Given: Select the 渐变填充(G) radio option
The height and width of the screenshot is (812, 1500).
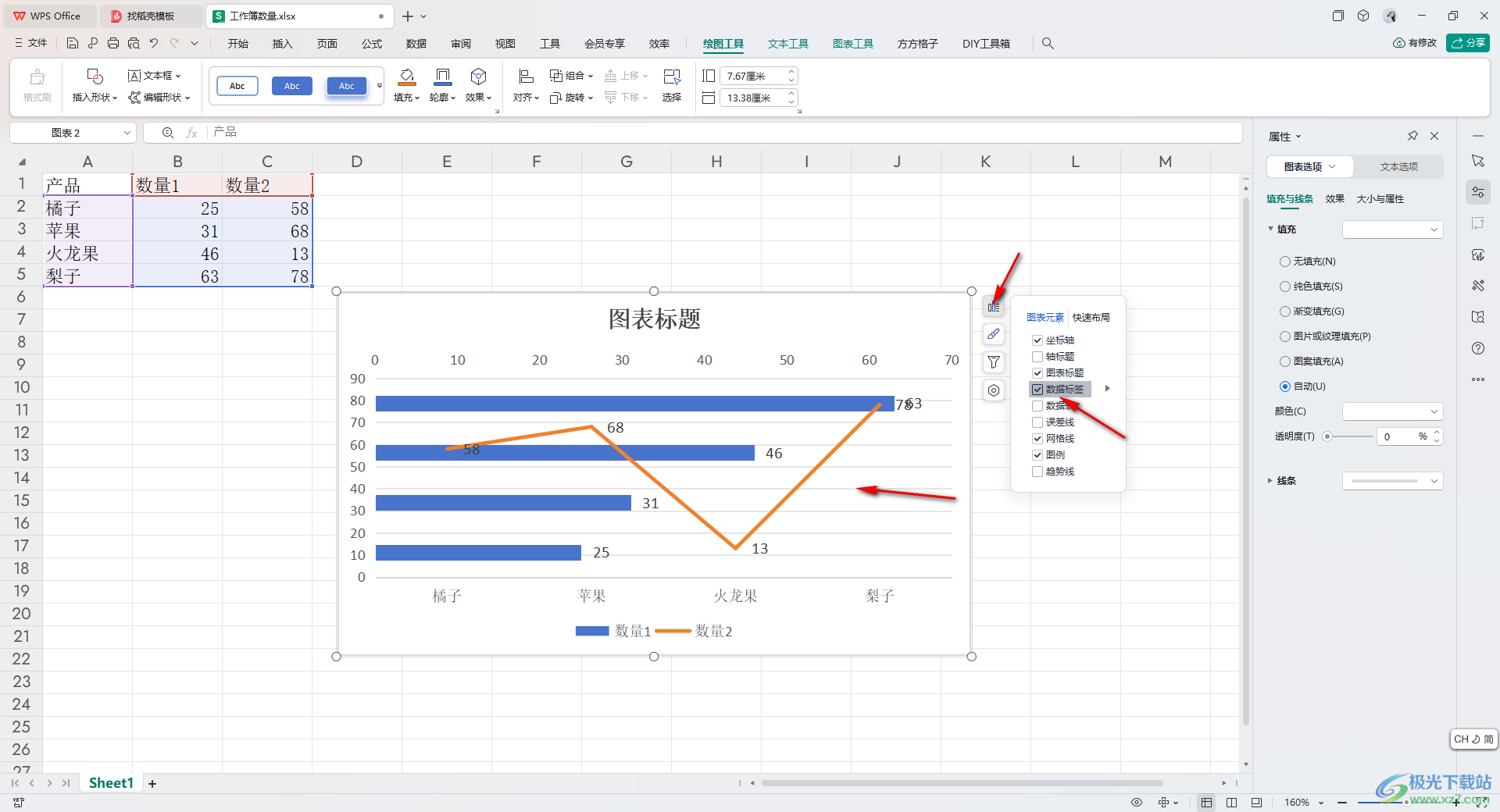Looking at the screenshot, I should 1285,312.
